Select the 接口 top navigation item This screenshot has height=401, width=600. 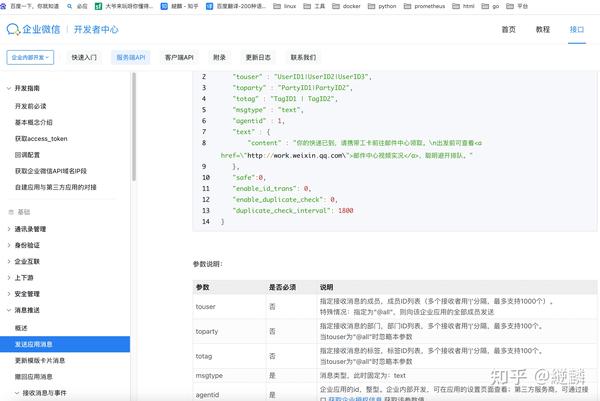[x=577, y=29]
